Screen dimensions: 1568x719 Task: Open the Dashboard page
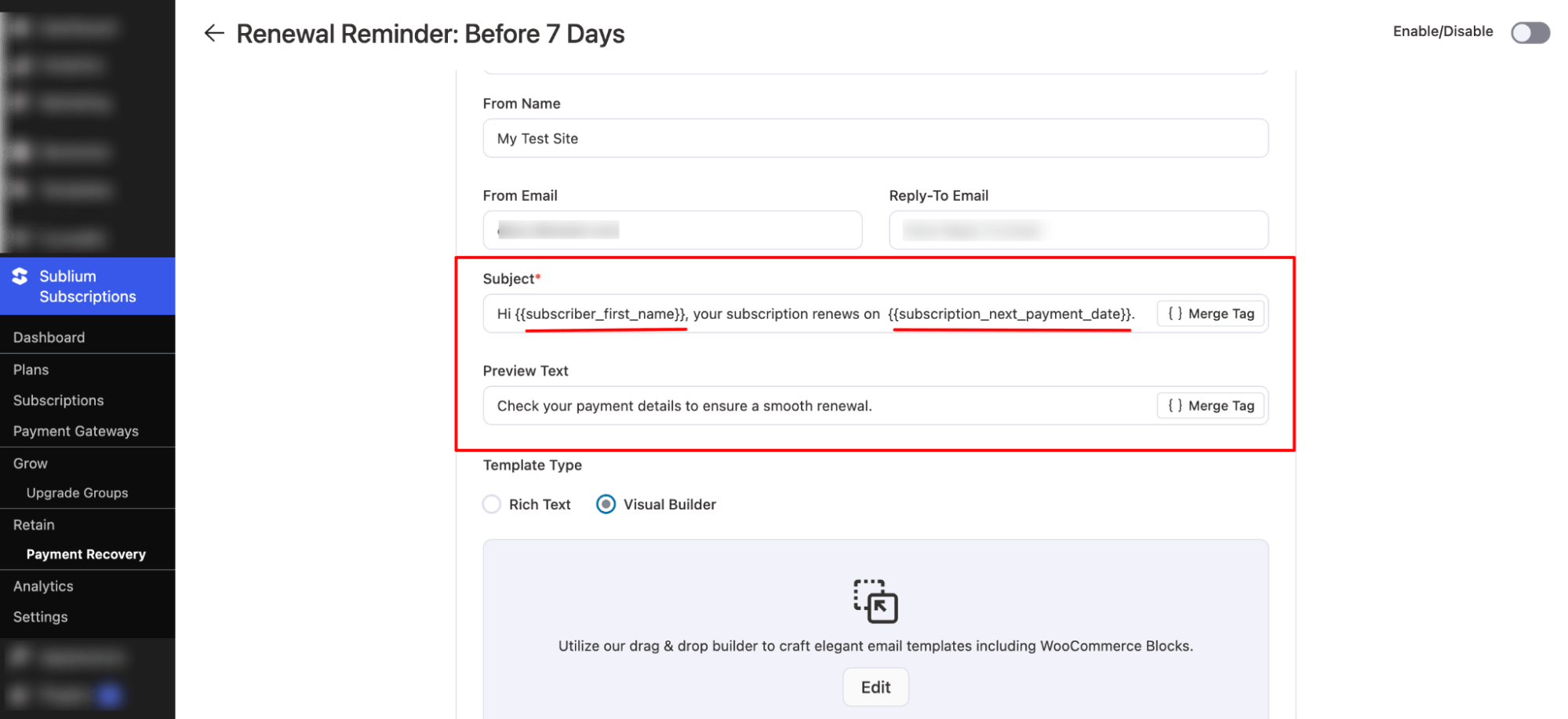tap(49, 337)
